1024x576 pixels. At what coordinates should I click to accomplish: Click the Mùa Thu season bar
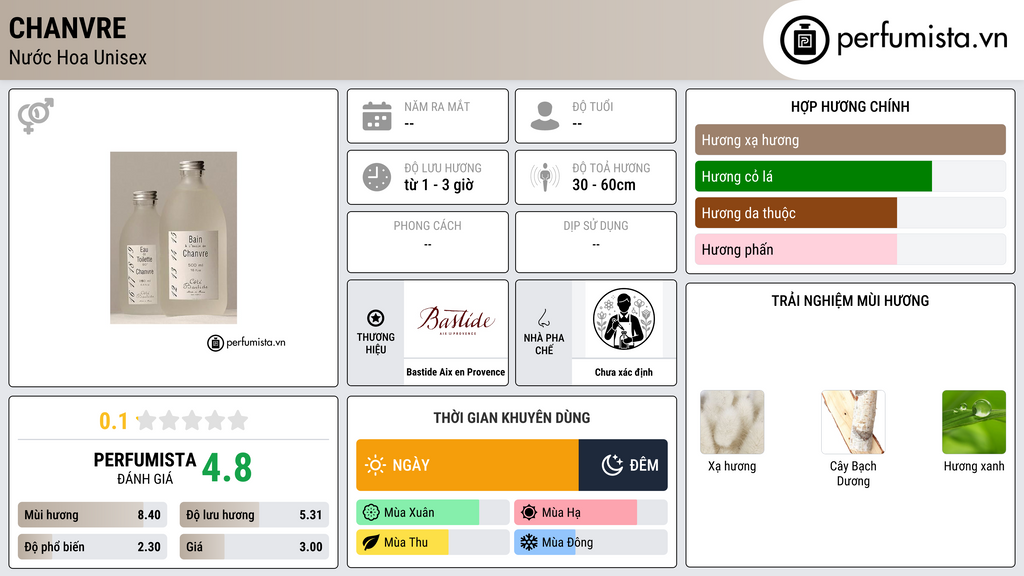click(x=433, y=542)
